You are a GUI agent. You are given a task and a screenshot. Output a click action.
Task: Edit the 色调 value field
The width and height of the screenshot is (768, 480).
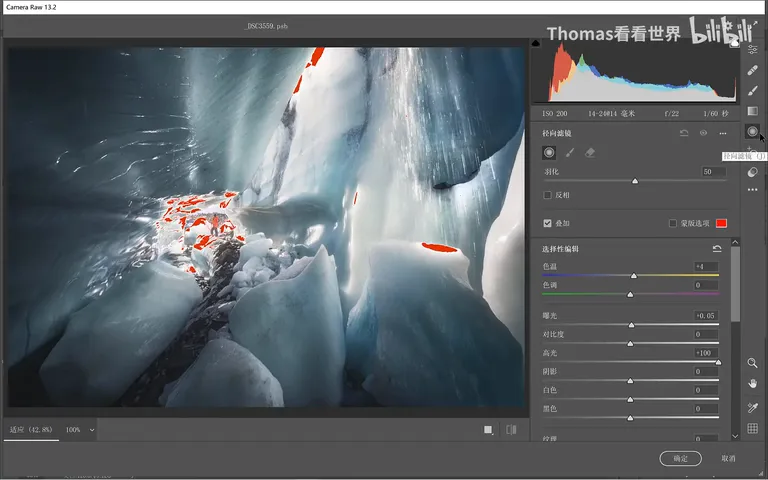[x=706, y=285]
